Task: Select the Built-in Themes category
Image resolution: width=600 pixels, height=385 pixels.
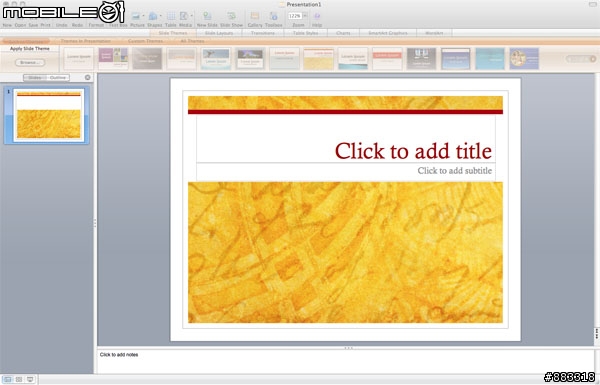Action: pos(25,41)
